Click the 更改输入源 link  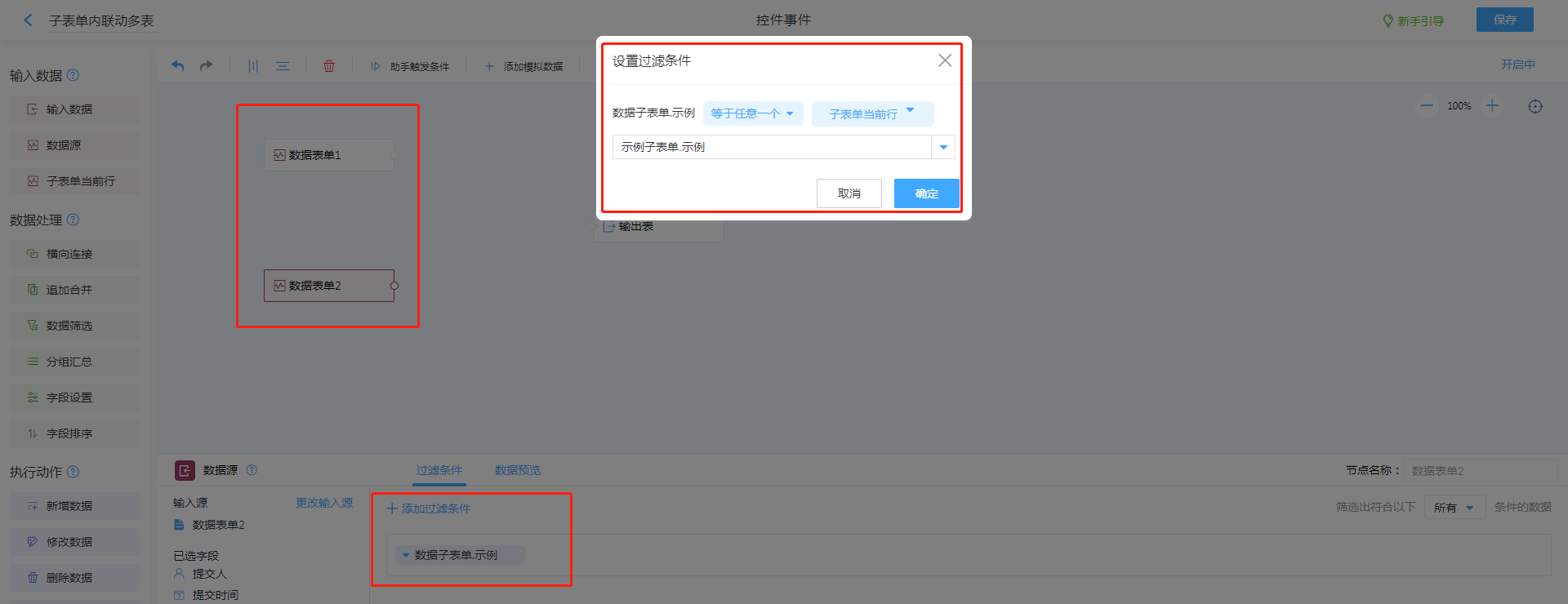coord(324,503)
